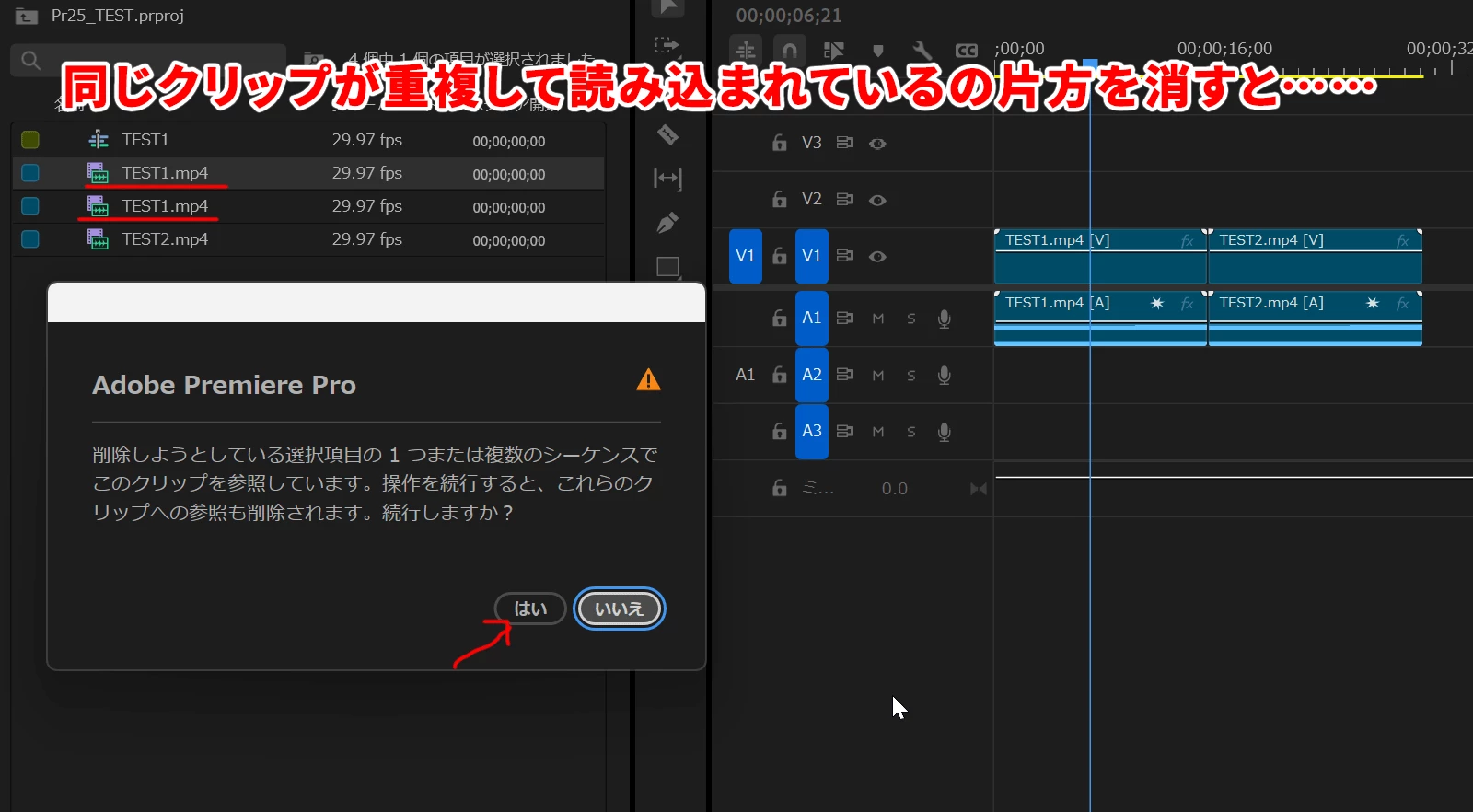Toggle track target A1
The height and width of the screenshot is (812, 1473).
[x=812, y=319]
